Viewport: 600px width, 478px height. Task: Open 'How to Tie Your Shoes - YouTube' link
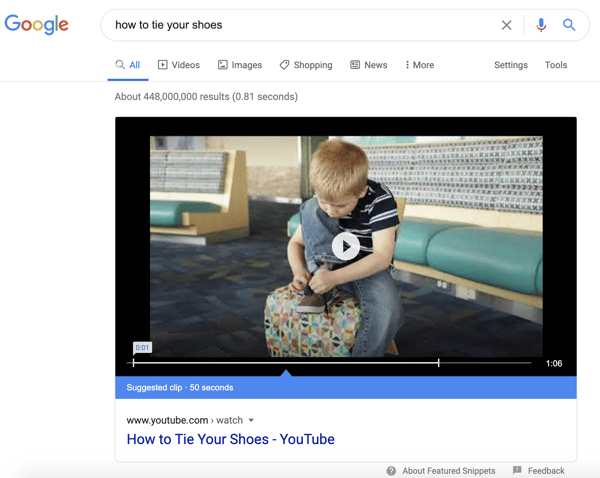tap(230, 439)
